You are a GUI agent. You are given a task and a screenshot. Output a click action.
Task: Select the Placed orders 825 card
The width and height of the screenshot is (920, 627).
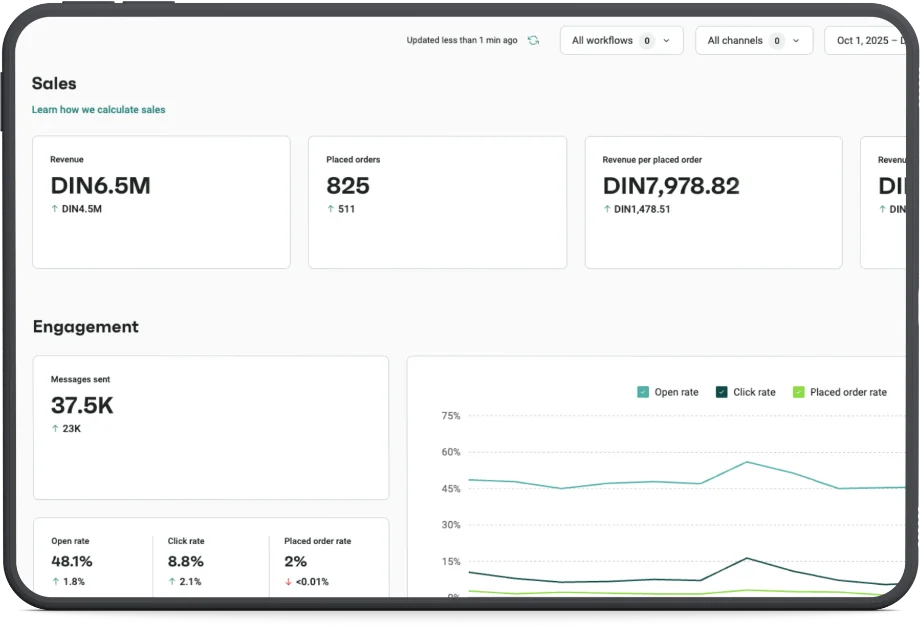coord(438,202)
